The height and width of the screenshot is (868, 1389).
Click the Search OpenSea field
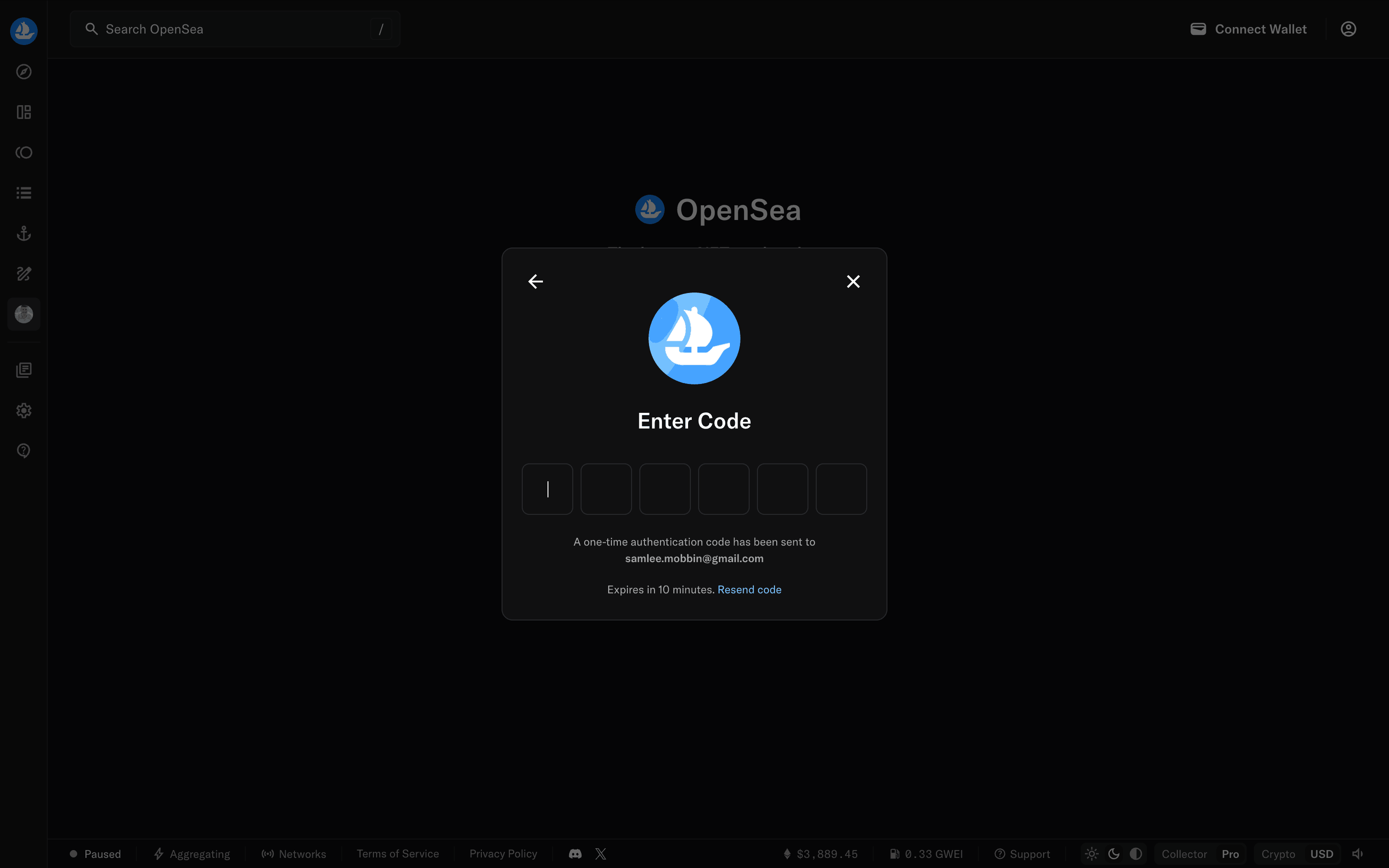coord(230,29)
